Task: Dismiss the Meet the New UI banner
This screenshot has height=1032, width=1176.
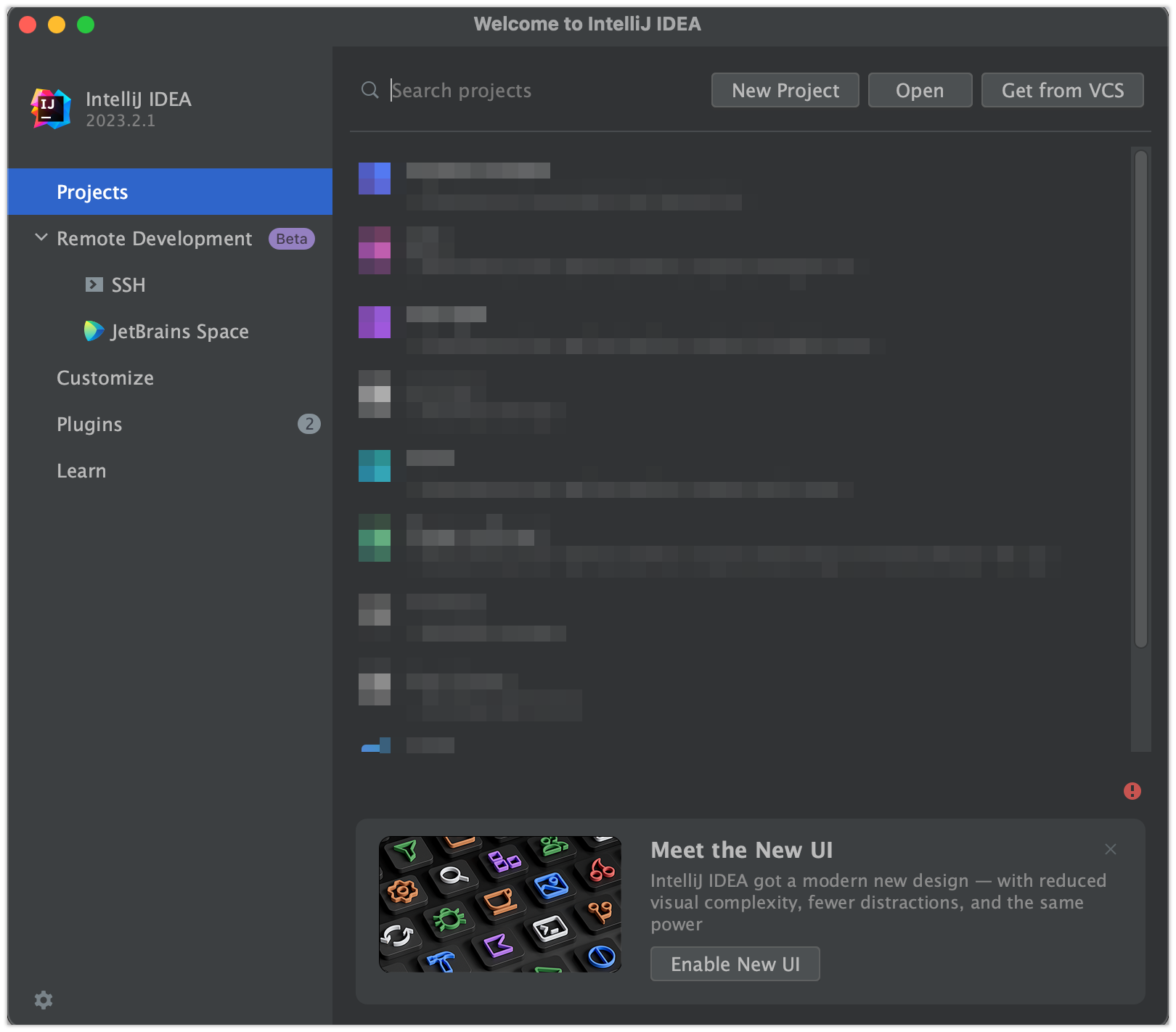Action: click(1110, 849)
